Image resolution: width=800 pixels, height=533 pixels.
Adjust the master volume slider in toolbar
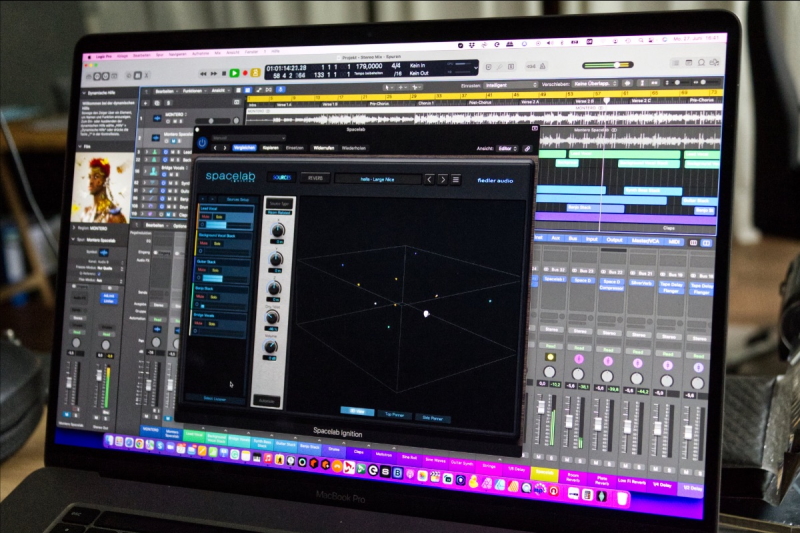coord(607,65)
